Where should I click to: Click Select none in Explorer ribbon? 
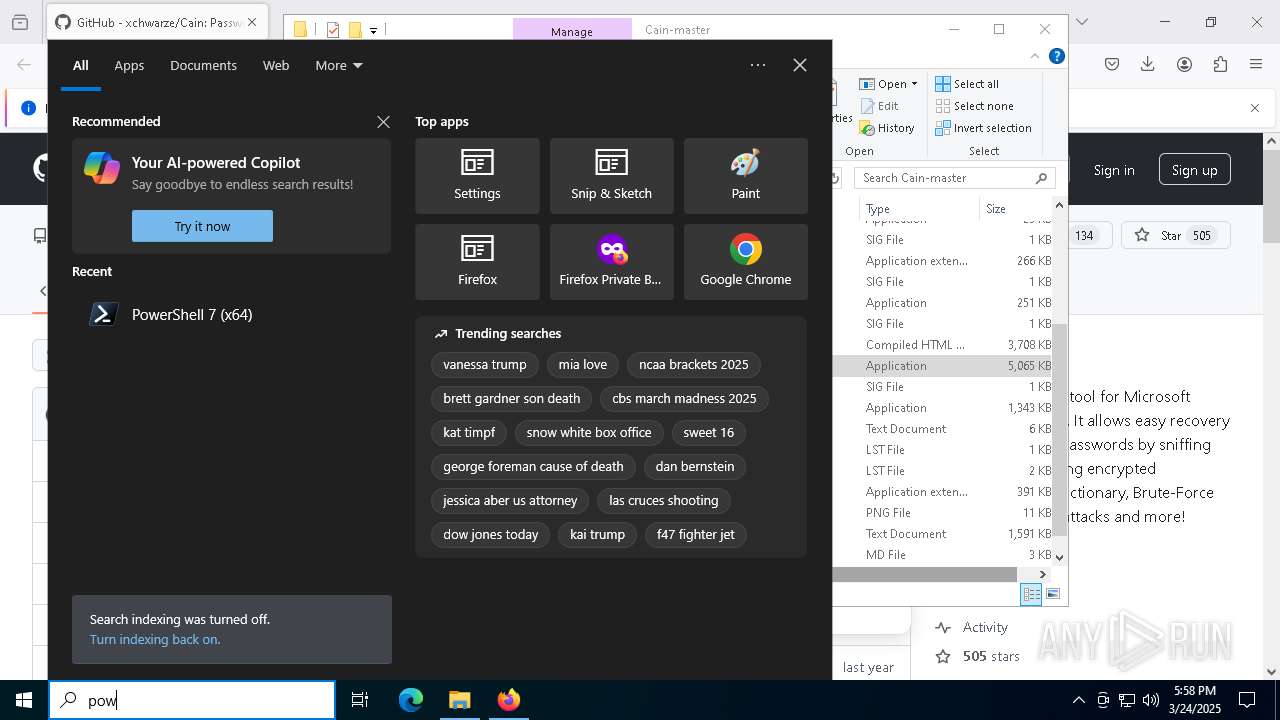click(x=974, y=106)
